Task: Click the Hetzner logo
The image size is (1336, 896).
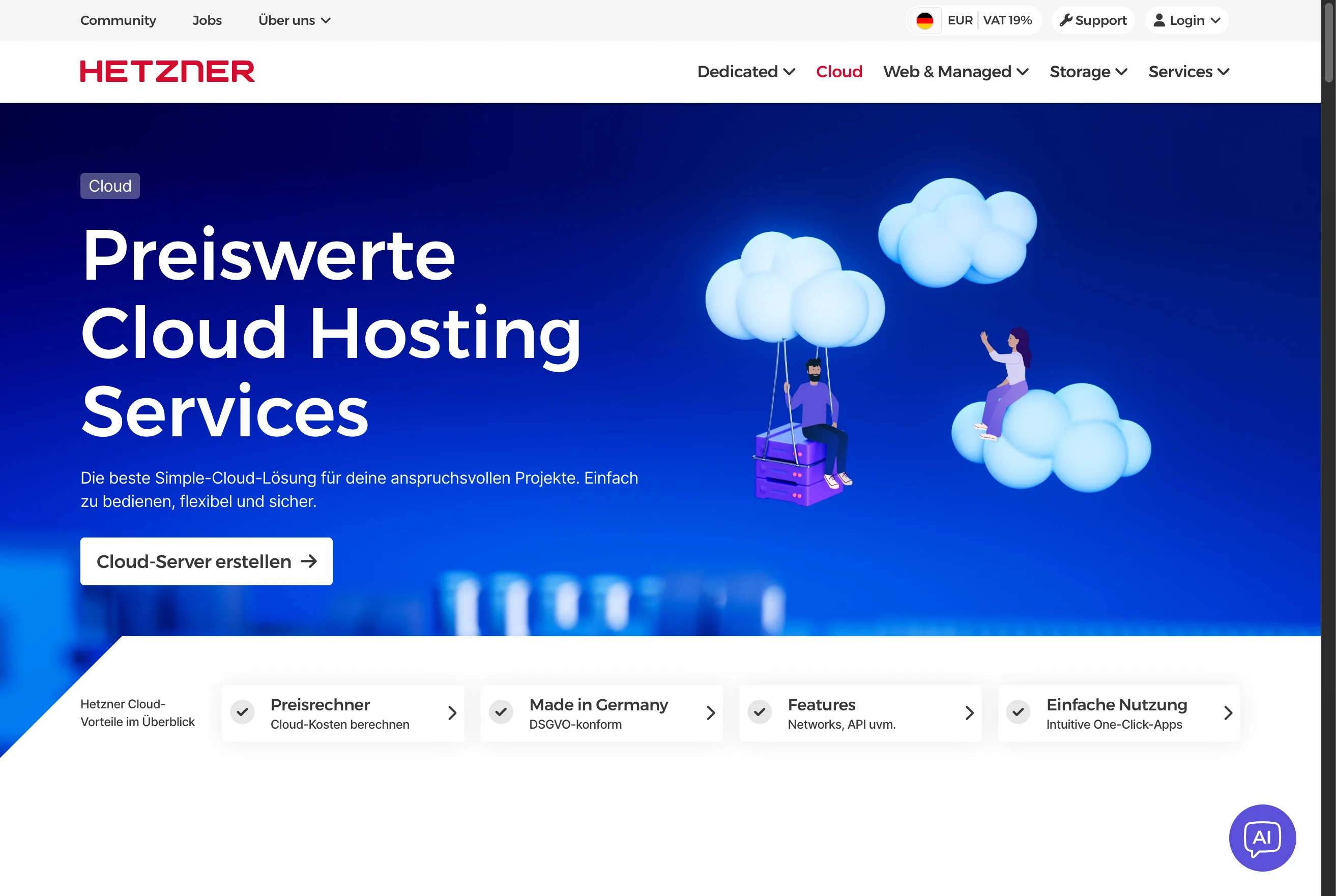Action: [x=167, y=71]
